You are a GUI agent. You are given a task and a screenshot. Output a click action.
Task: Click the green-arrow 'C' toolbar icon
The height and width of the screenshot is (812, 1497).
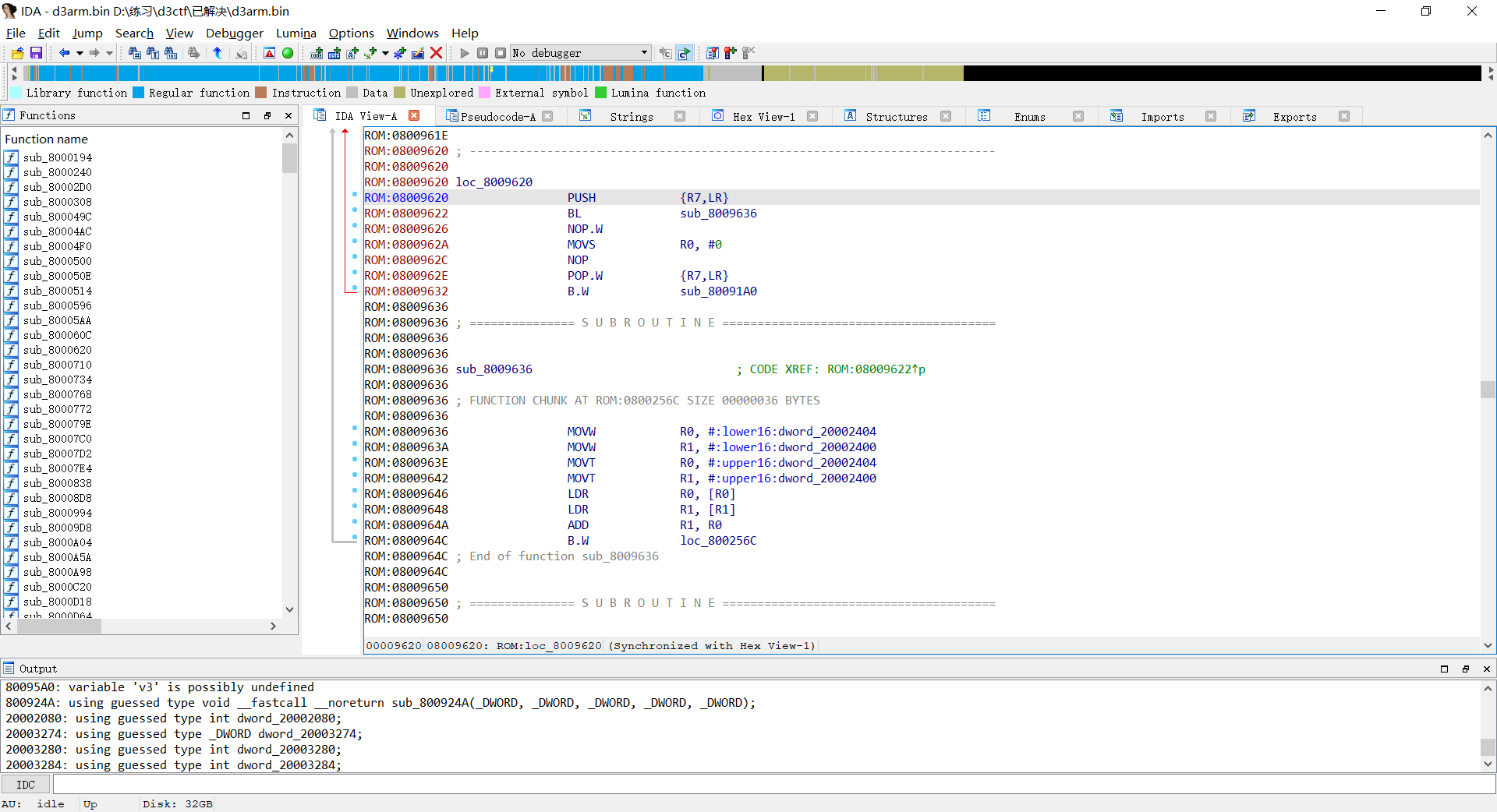point(684,53)
